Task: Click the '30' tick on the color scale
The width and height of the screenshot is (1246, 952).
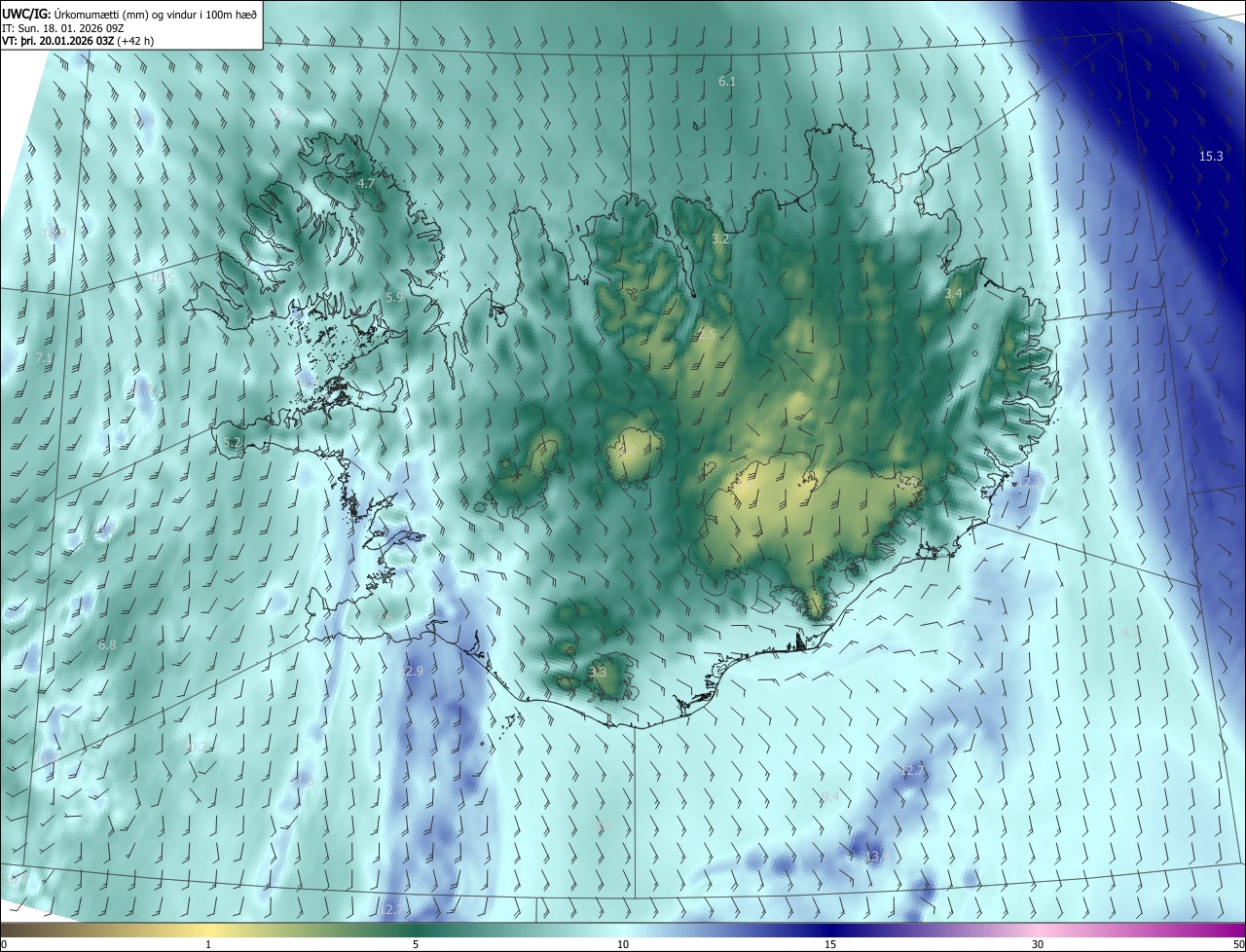Action: pyautogui.click(x=1038, y=944)
